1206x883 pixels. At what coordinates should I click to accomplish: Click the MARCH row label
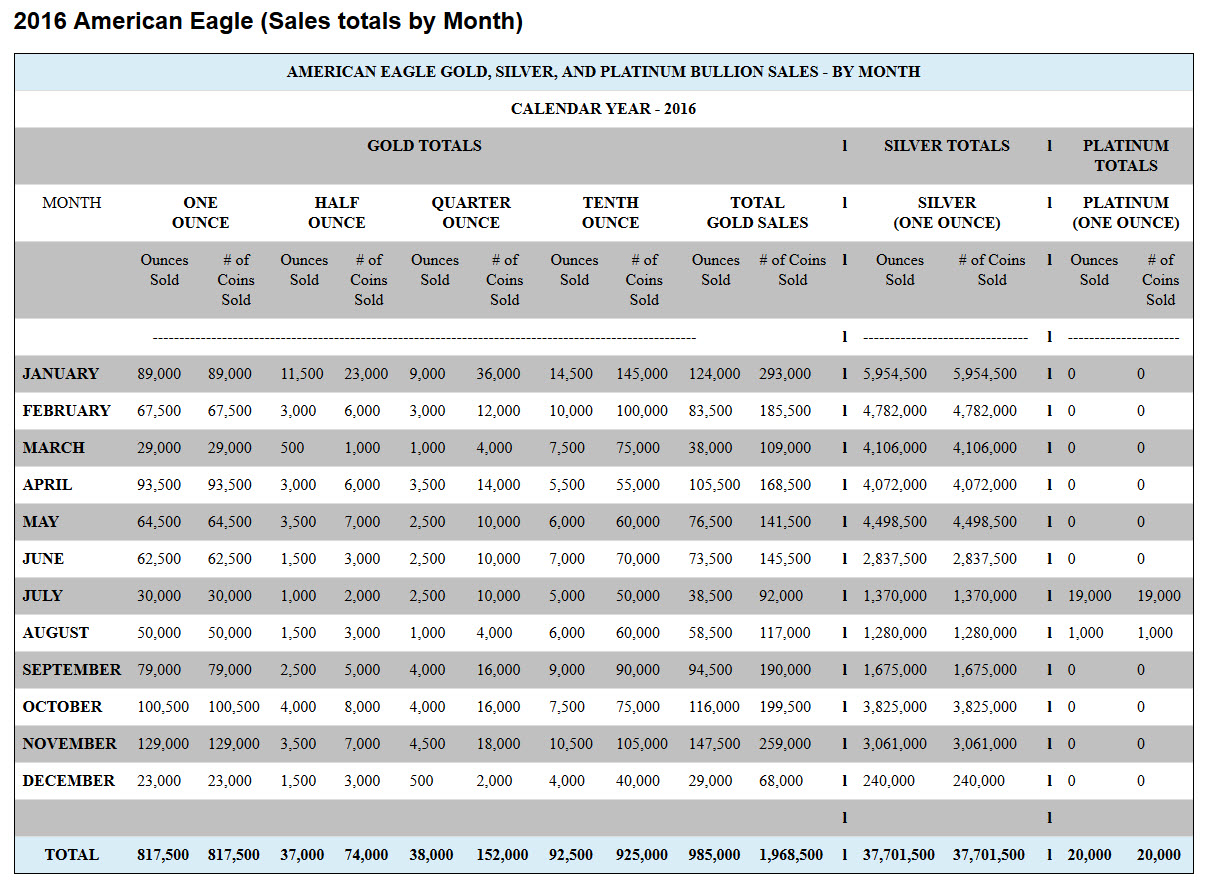[54, 448]
